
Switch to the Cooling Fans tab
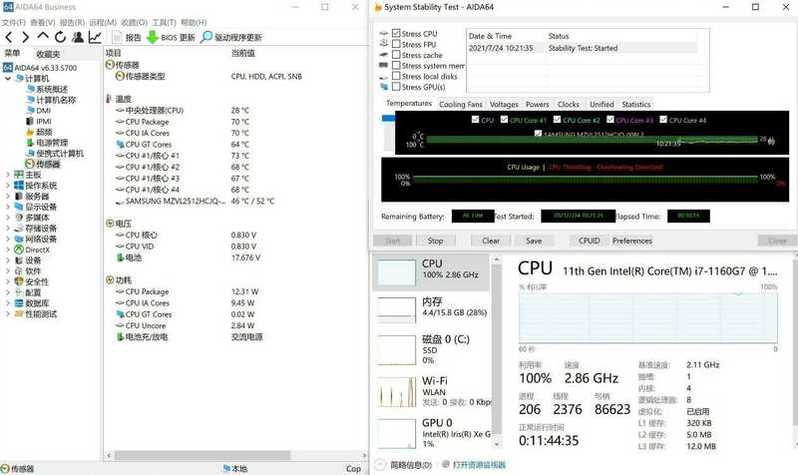[461, 104]
